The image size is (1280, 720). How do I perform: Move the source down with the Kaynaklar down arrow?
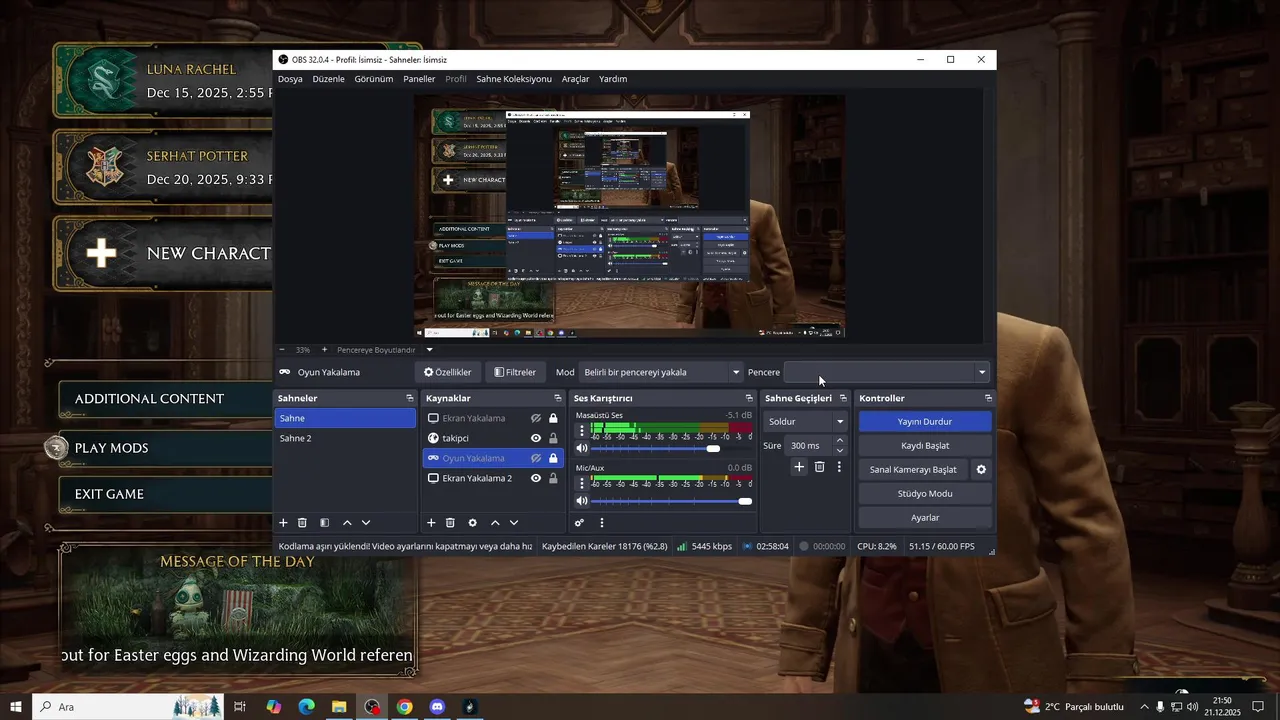514,523
